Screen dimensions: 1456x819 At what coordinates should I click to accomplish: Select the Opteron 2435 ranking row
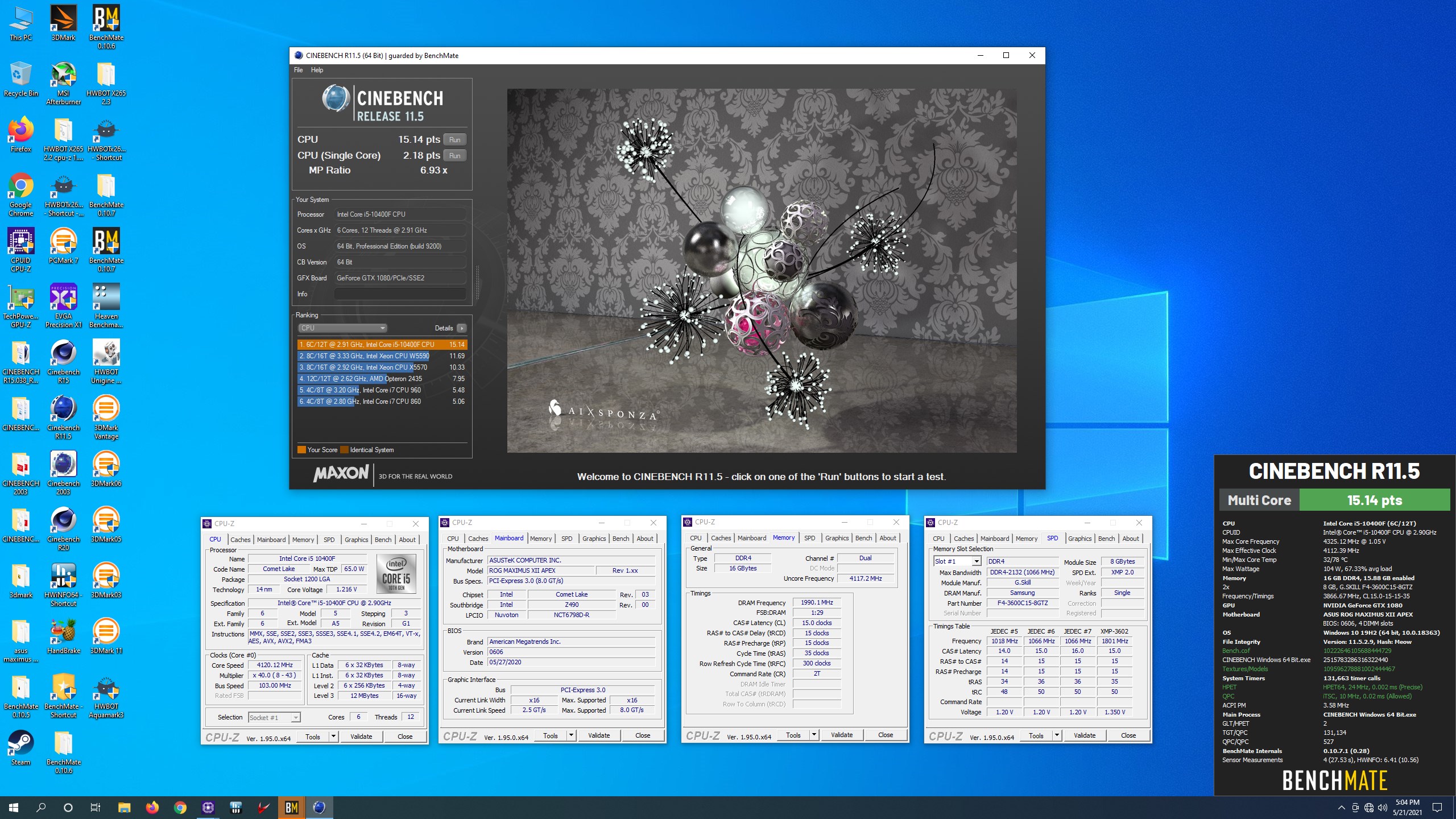(x=382, y=379)
